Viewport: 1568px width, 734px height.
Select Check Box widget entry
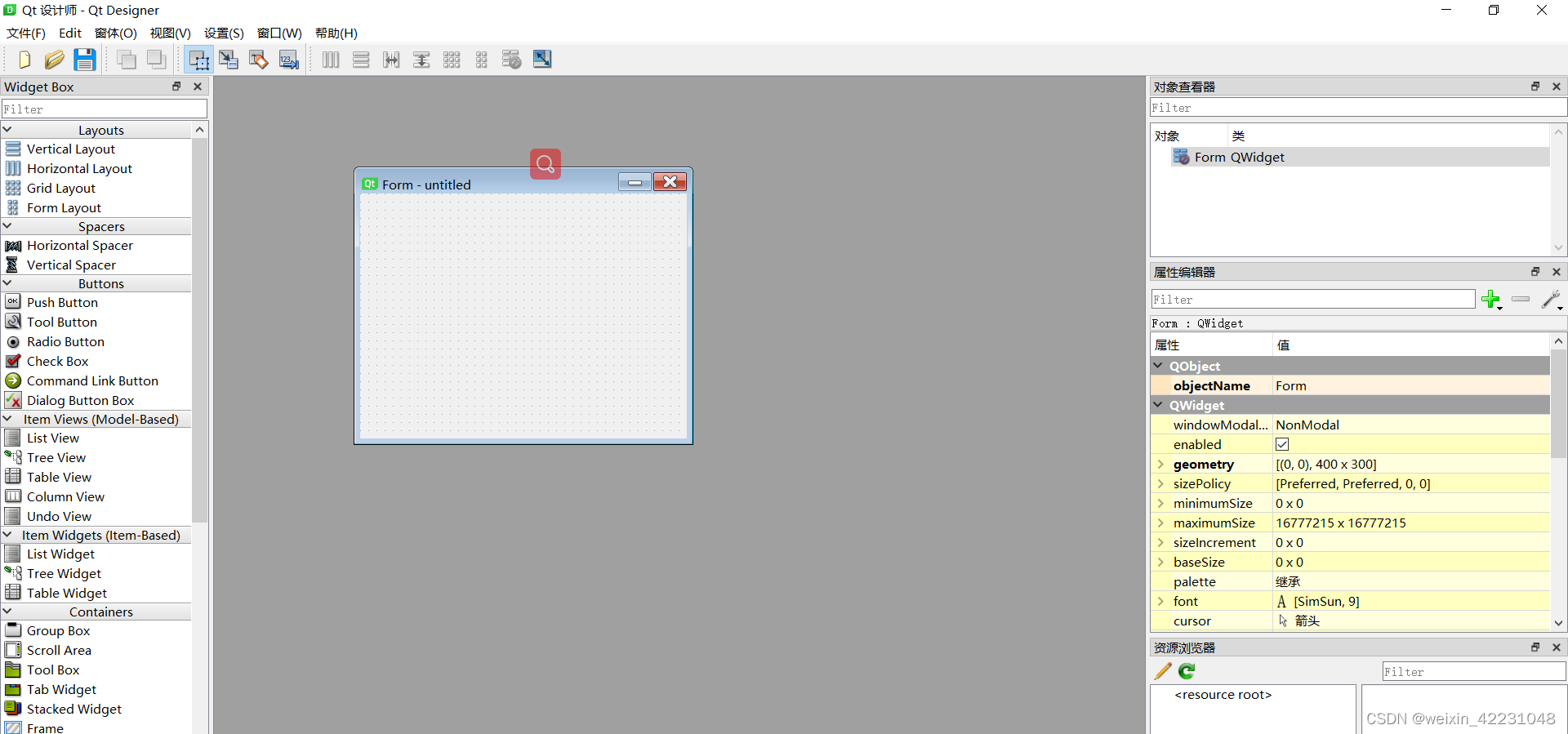(57, 361)
